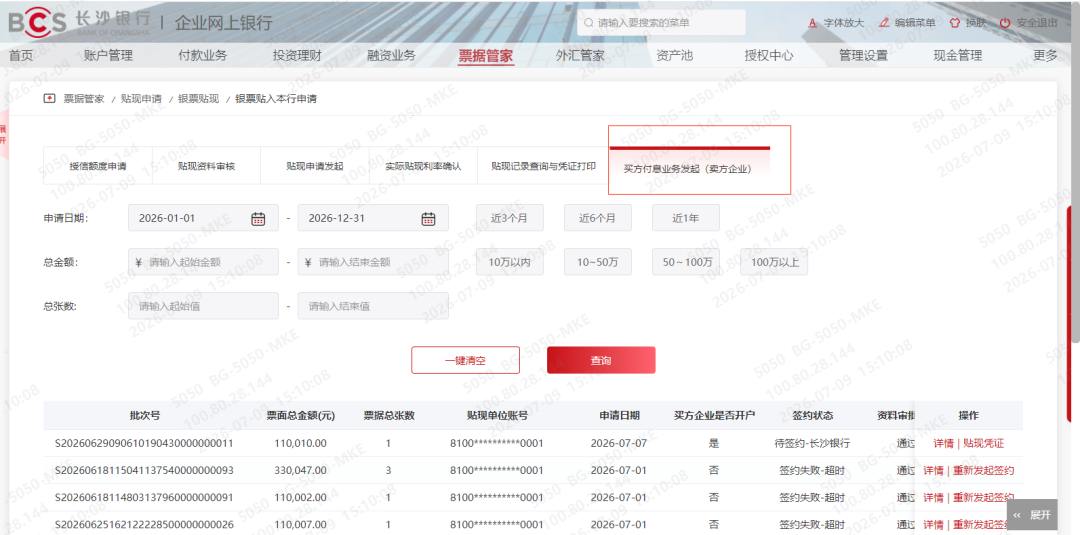Screen dimensions: 1080x535
Task: Click the 近1年 quick date button
Action: point(686,218)
